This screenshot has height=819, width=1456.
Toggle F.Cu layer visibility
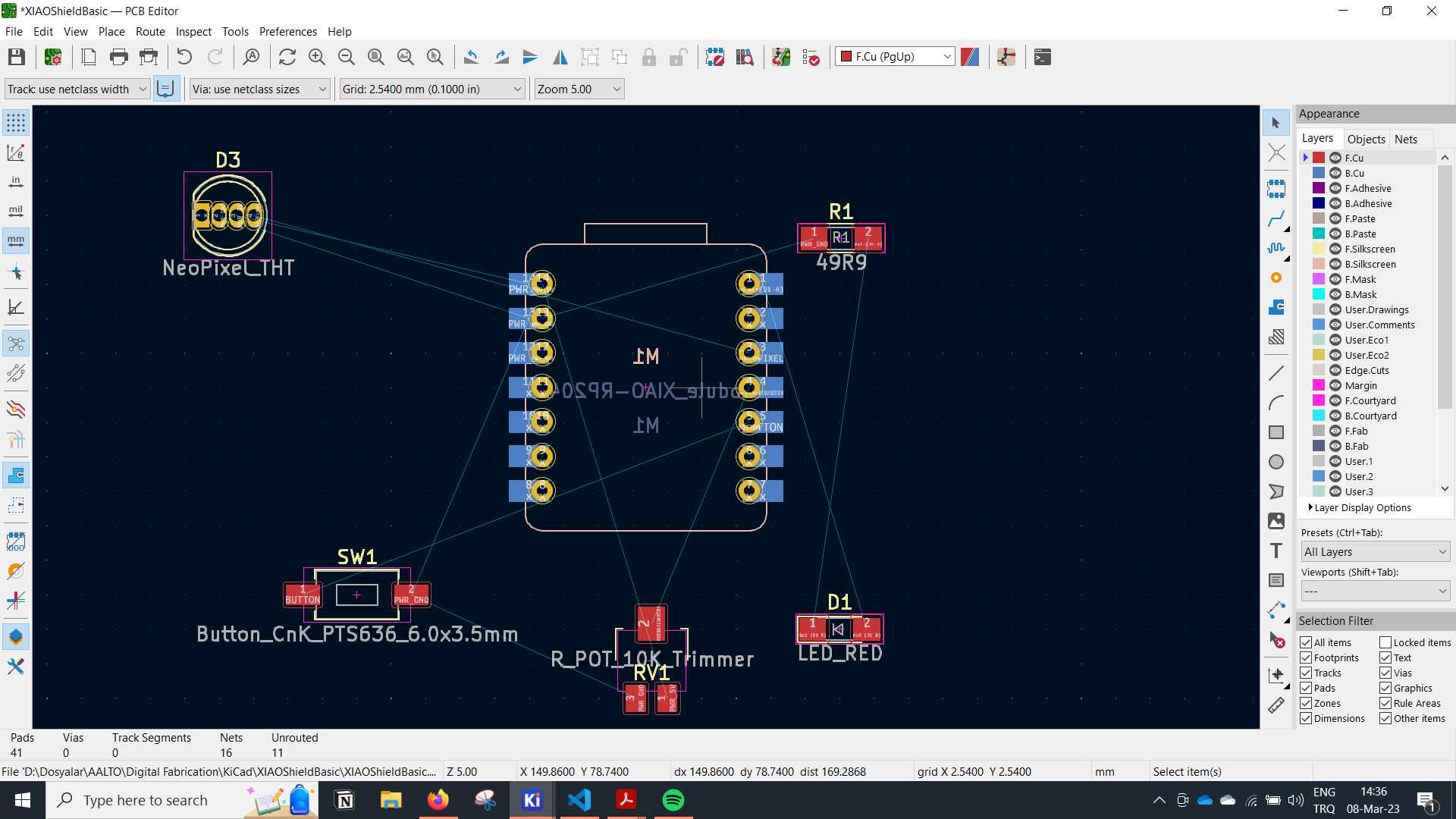[x=1337, y=157]
